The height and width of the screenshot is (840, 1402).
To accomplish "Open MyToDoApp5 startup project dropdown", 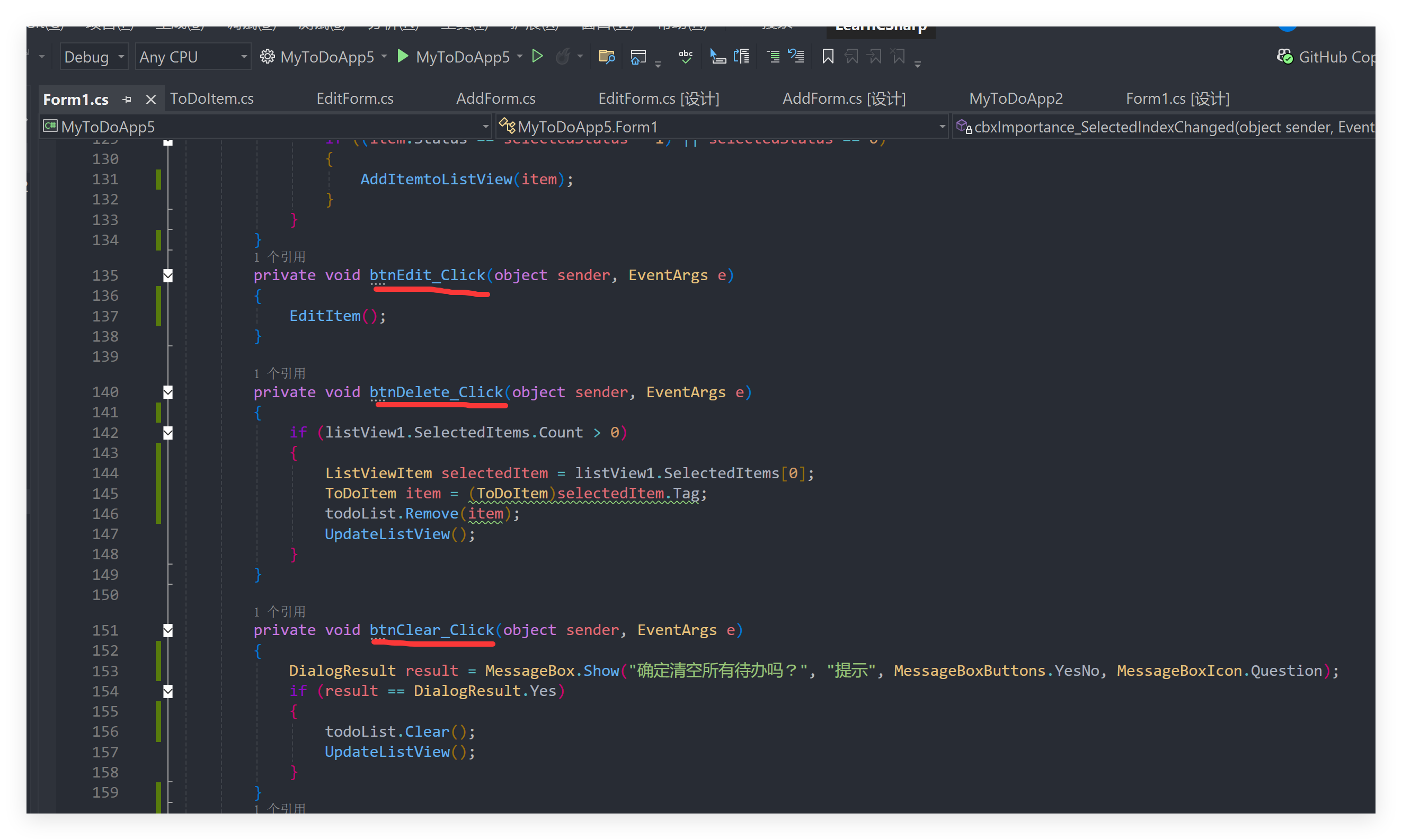I will pos(384,57).
